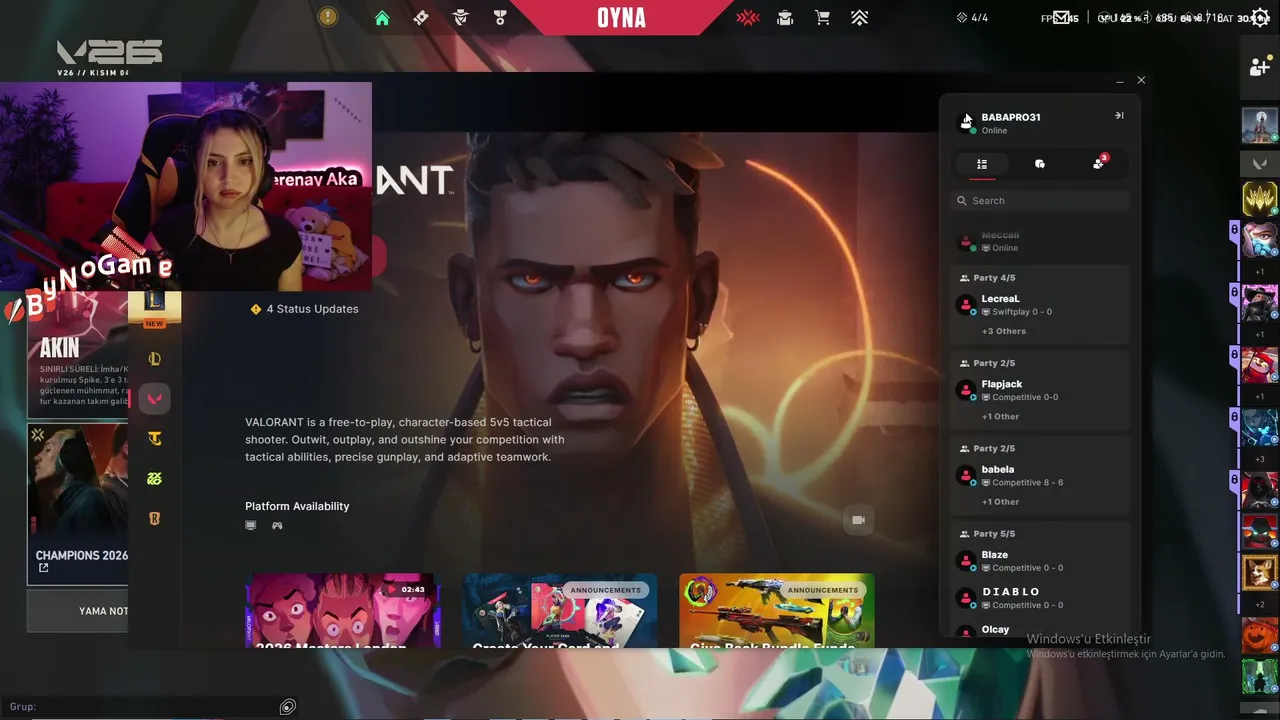Switch to friends list tab in social panel
This screenshot has width=1280, height=720.
(x=982, y=164)
